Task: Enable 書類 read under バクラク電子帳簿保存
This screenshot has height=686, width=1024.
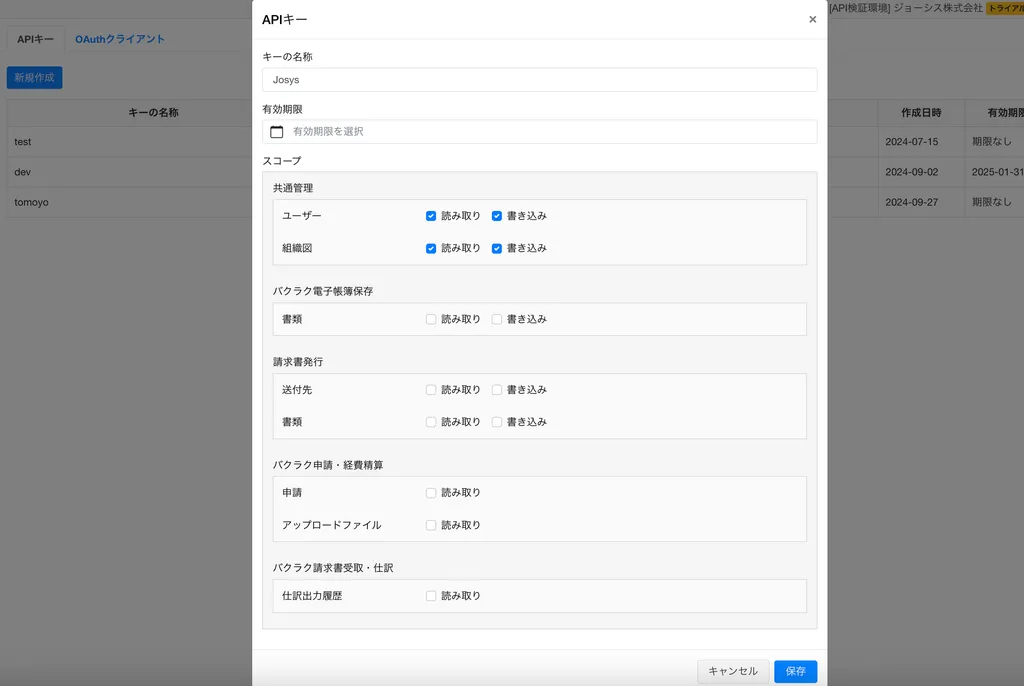Action: tap(431, 318)
